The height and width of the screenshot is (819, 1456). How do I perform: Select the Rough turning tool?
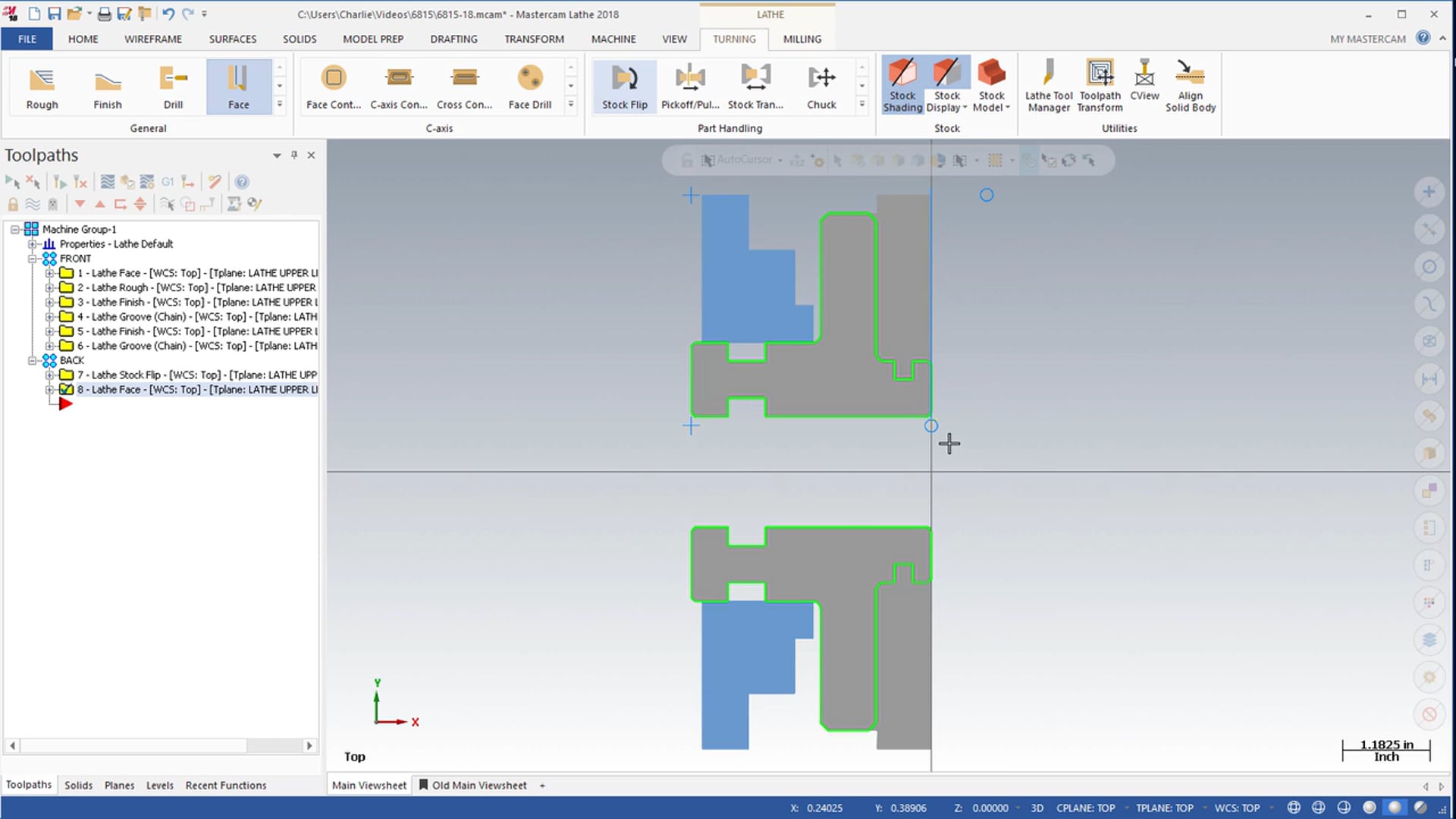pos(41,86)
